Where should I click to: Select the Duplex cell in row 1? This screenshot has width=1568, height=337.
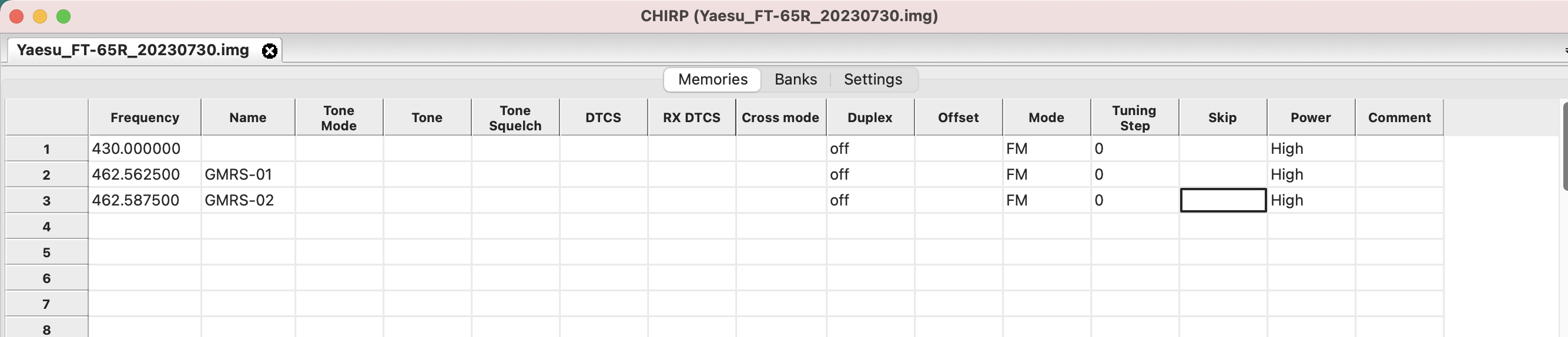[870, 149]
